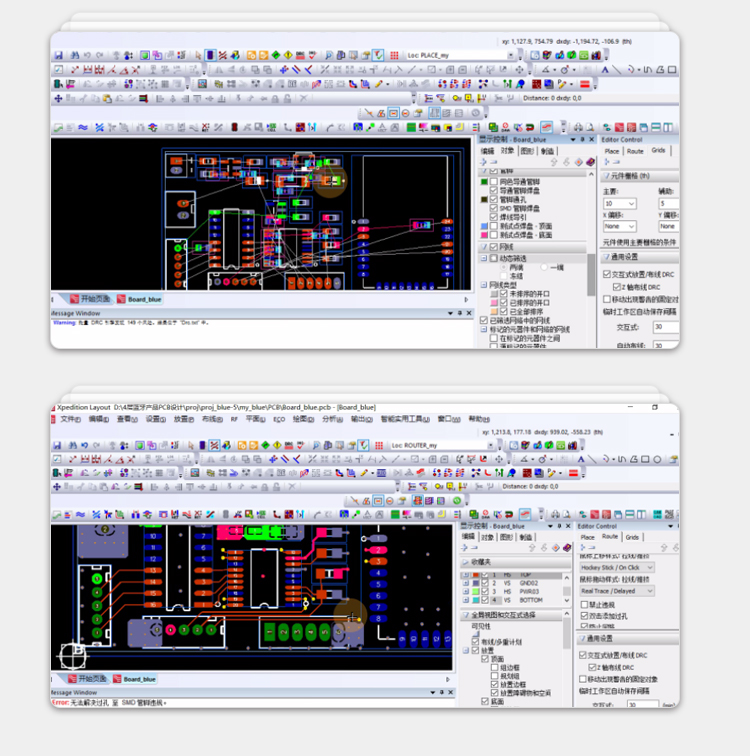This screenshot has width=750, height=756.
Task: Click the four-arrow Move icon in the lower window
Action: click(57, 487)
